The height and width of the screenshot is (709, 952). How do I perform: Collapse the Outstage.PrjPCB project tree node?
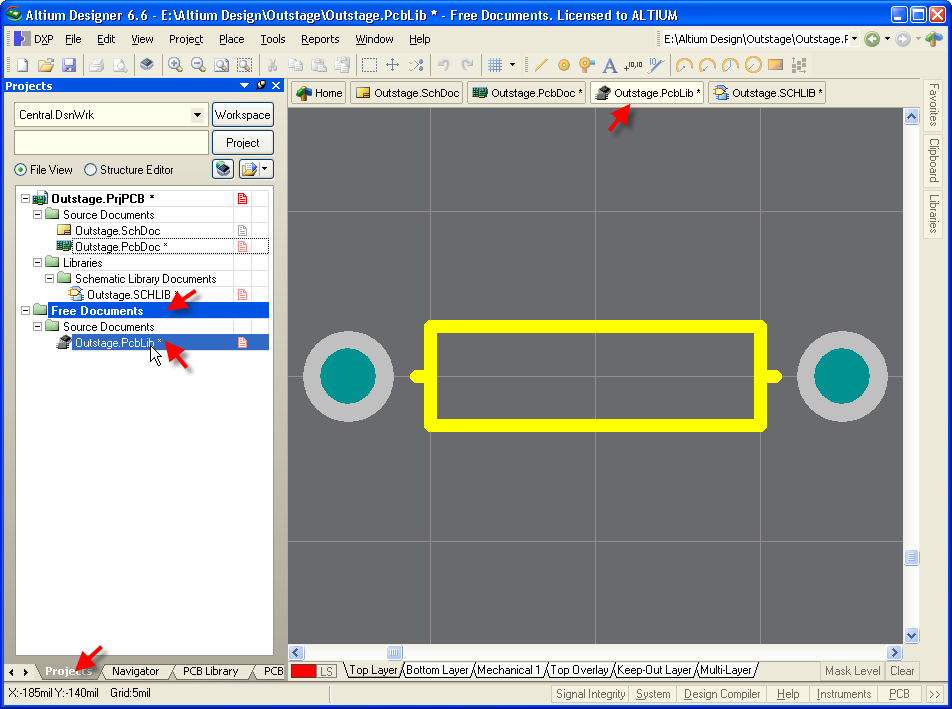(24, 199)
